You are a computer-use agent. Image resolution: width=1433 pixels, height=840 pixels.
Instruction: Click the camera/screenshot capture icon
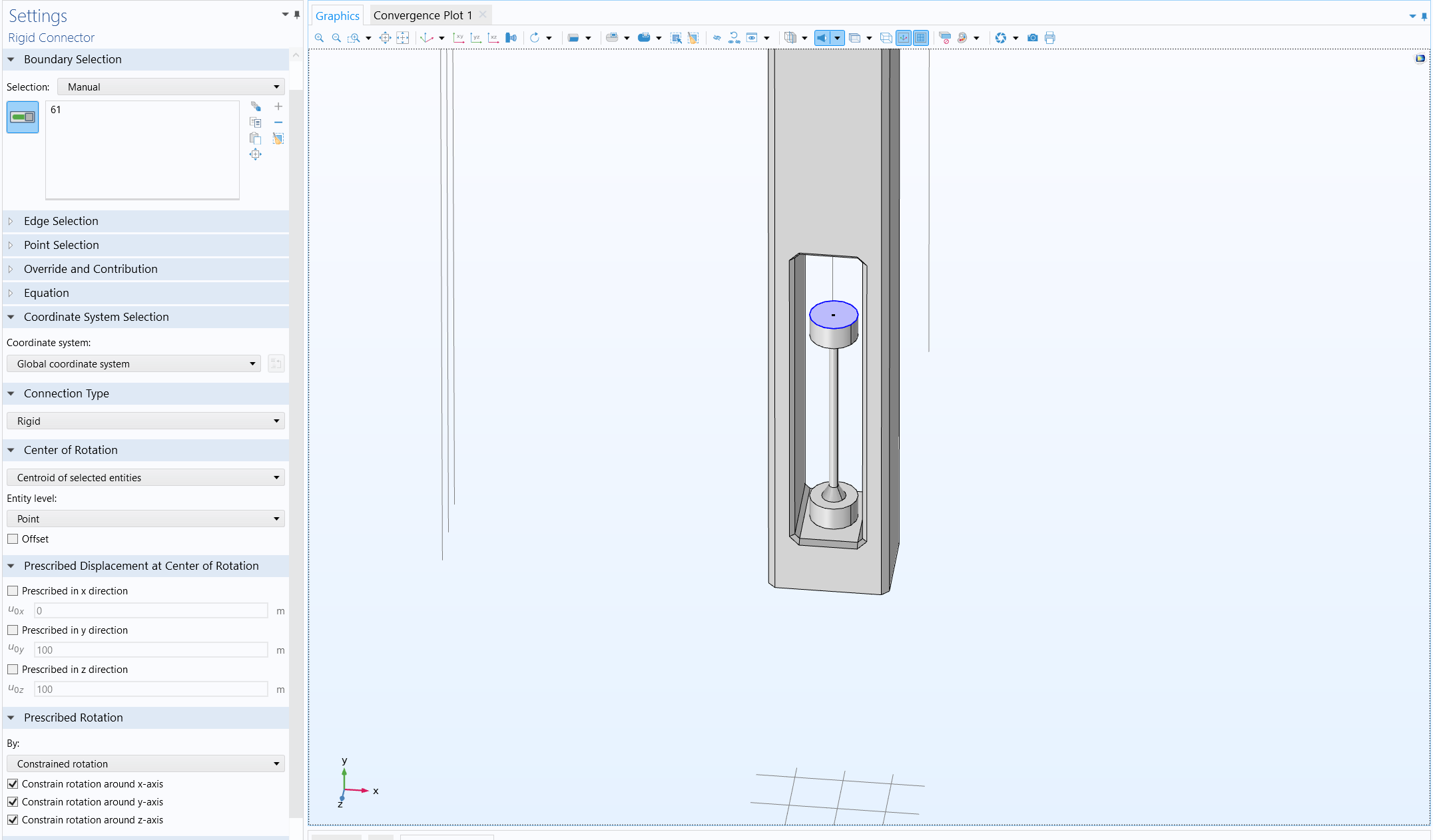point(1031,37)
